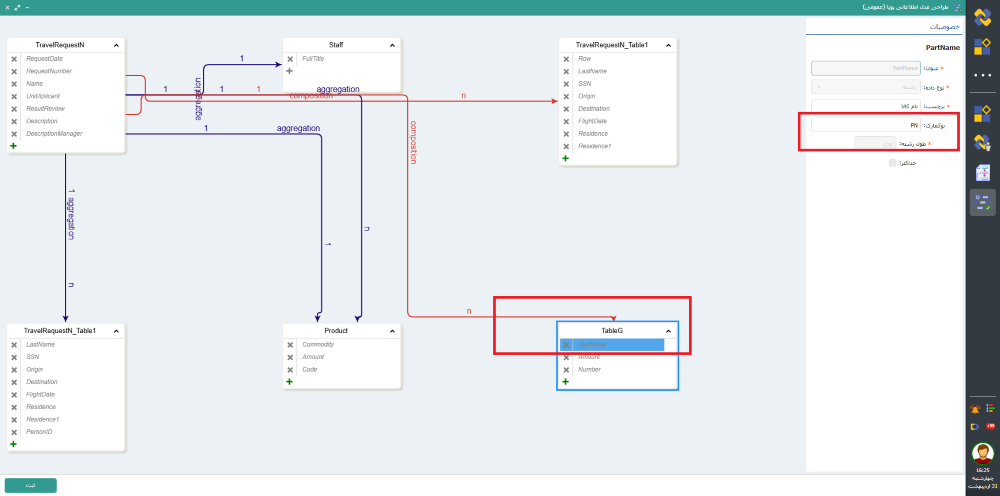The image size is (1000, 496).
Task: Click the بوکمارک input field containing PN
Action: (865, 125)
